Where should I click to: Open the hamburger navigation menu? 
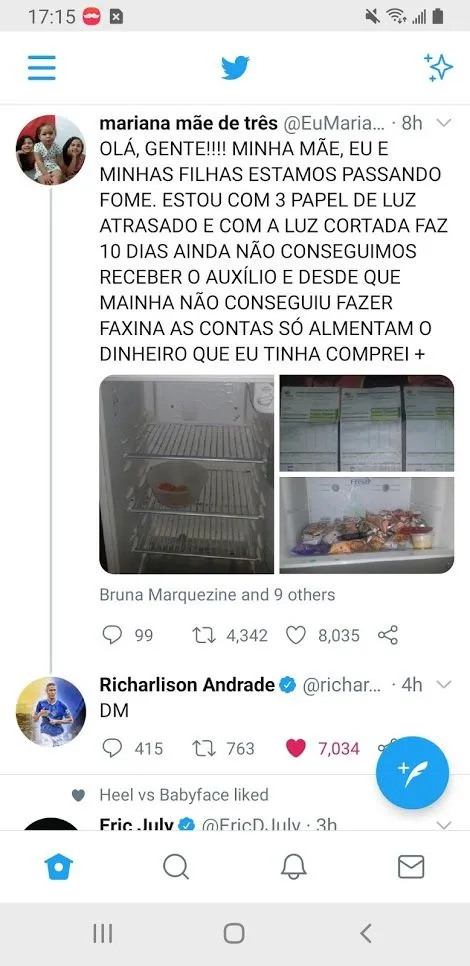click(42, 68)
